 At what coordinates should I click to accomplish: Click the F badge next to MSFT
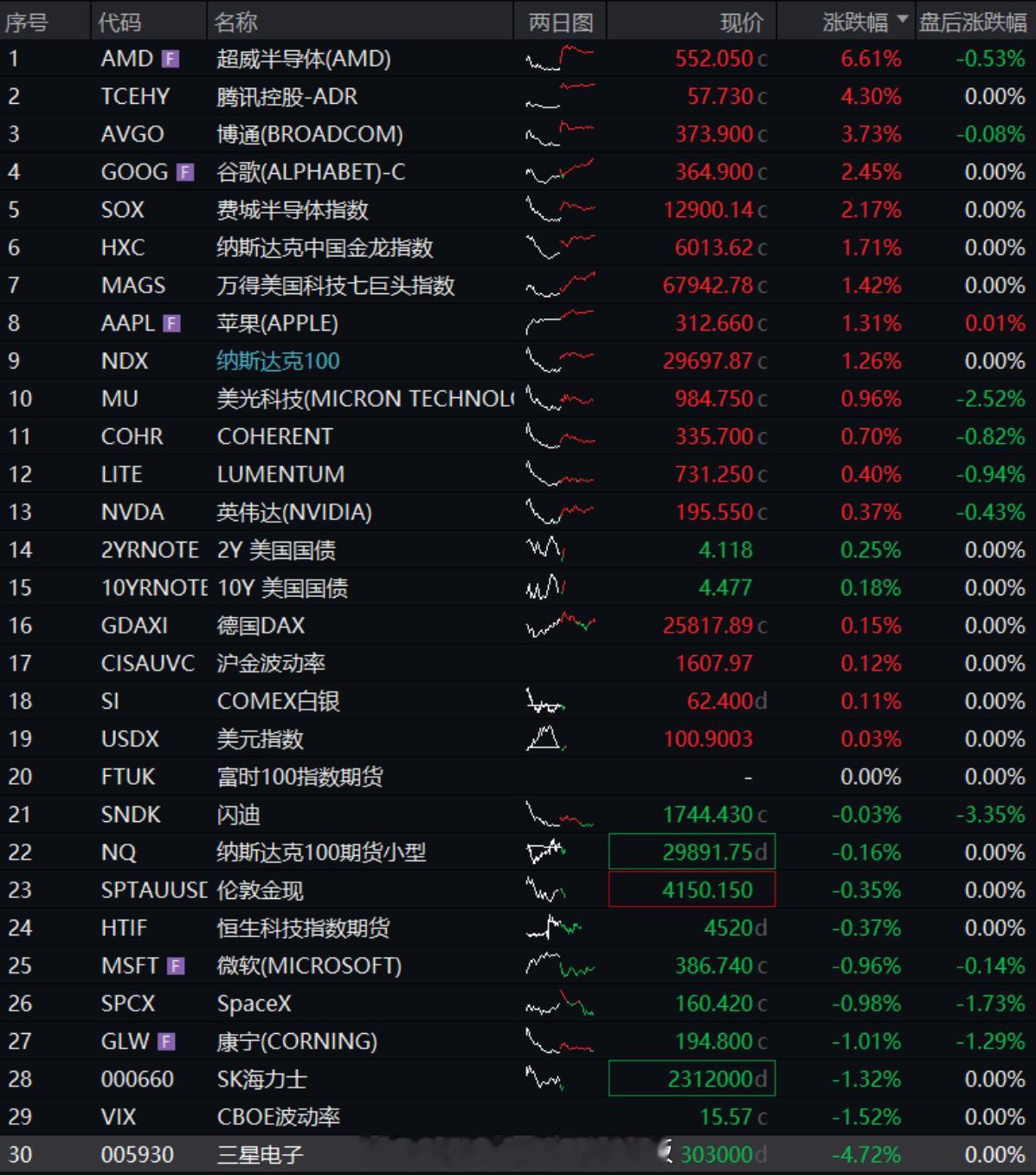coord(176,966)
